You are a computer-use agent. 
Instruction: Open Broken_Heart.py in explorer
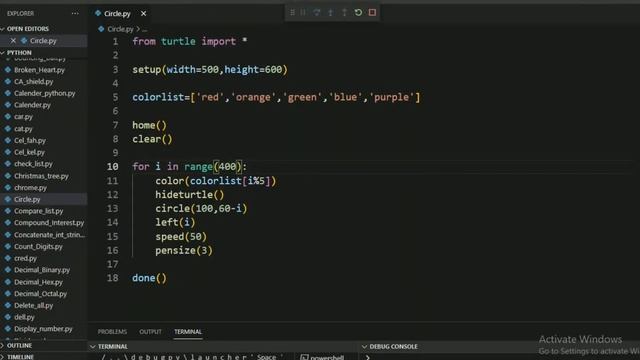tap(39, 70)
